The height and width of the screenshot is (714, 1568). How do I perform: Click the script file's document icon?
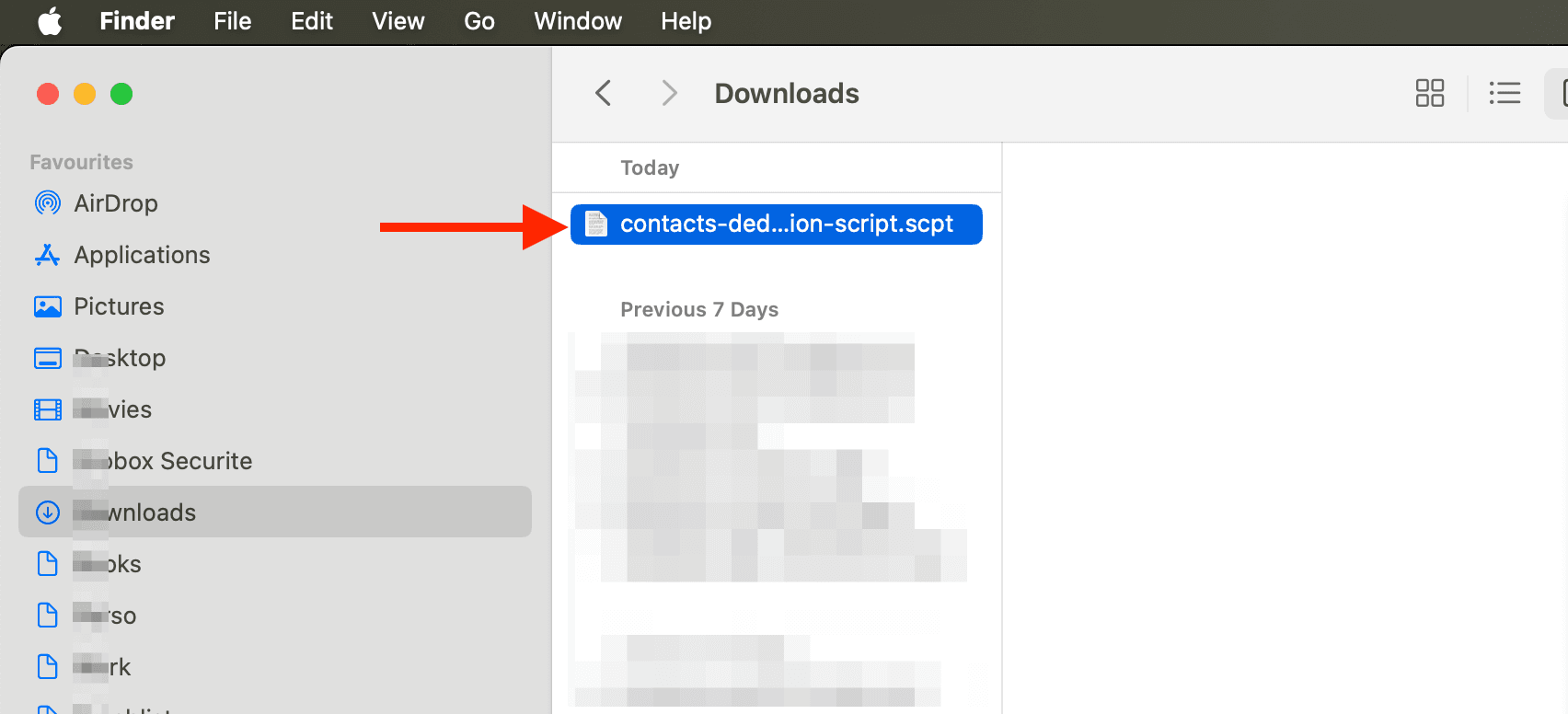point(597,225)
